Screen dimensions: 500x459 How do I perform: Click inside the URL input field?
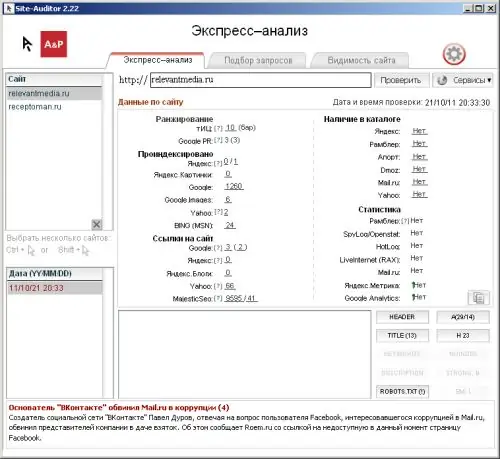click(260, 80)
